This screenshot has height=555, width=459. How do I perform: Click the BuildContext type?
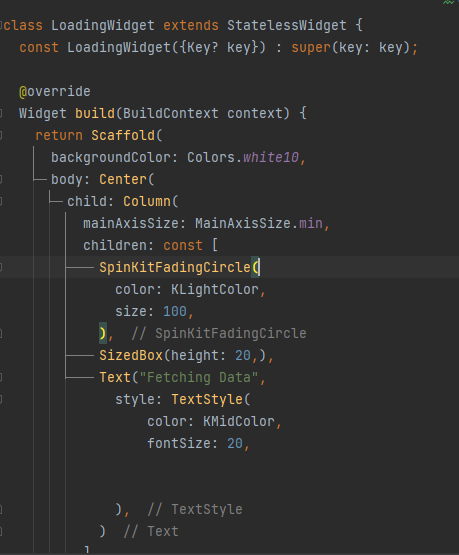tap(171, 114)
